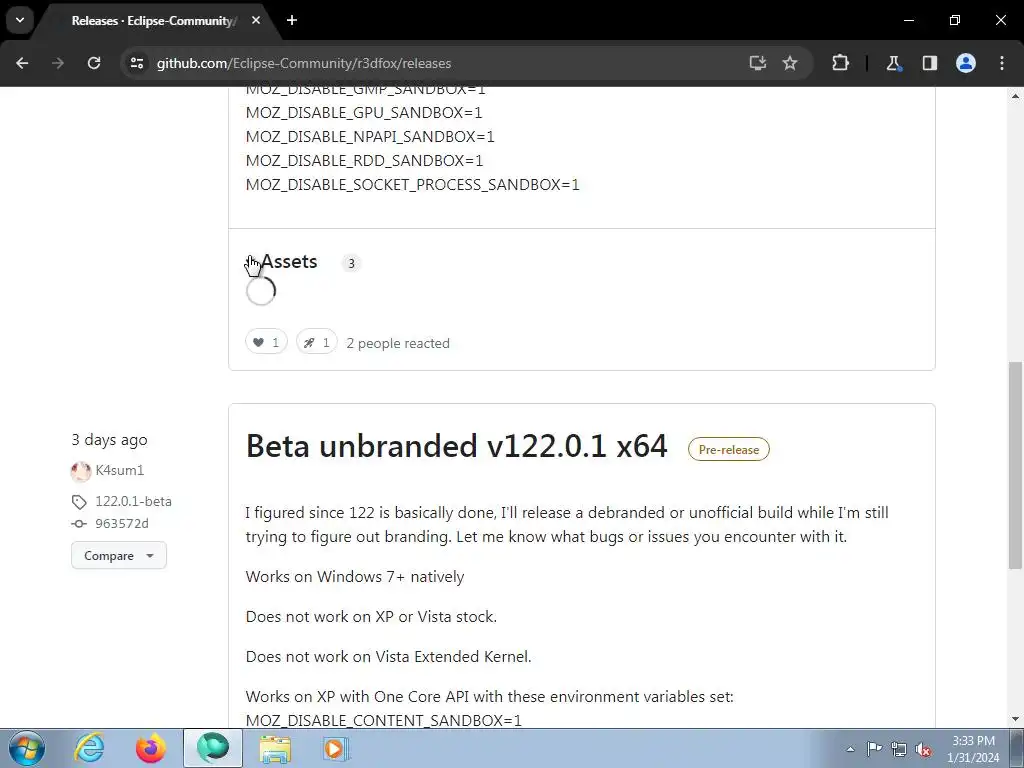Open Action Center flag icon
This screenshot has height=768, width=1024.
point(874,749)
